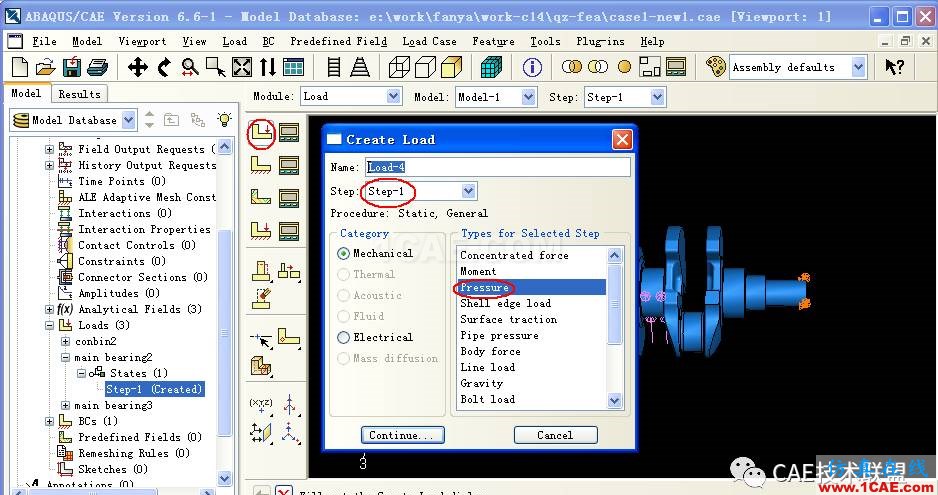Select Step-1 (Created) tree item
Viewport: 938px width, 495px height.
coord(154,390)
